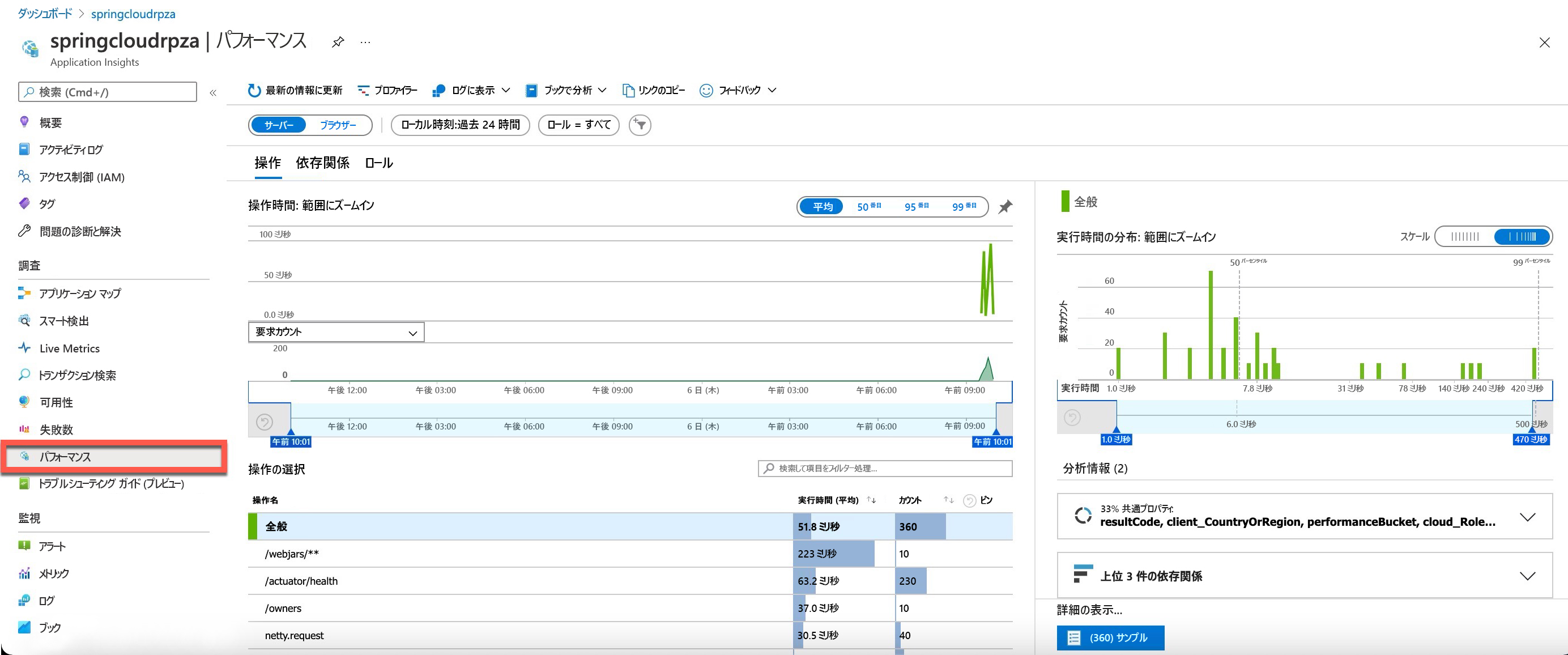Viewport: 1568px width, 655px height.
Task: Click the add filter funnel icon
Action: point(640,125)
